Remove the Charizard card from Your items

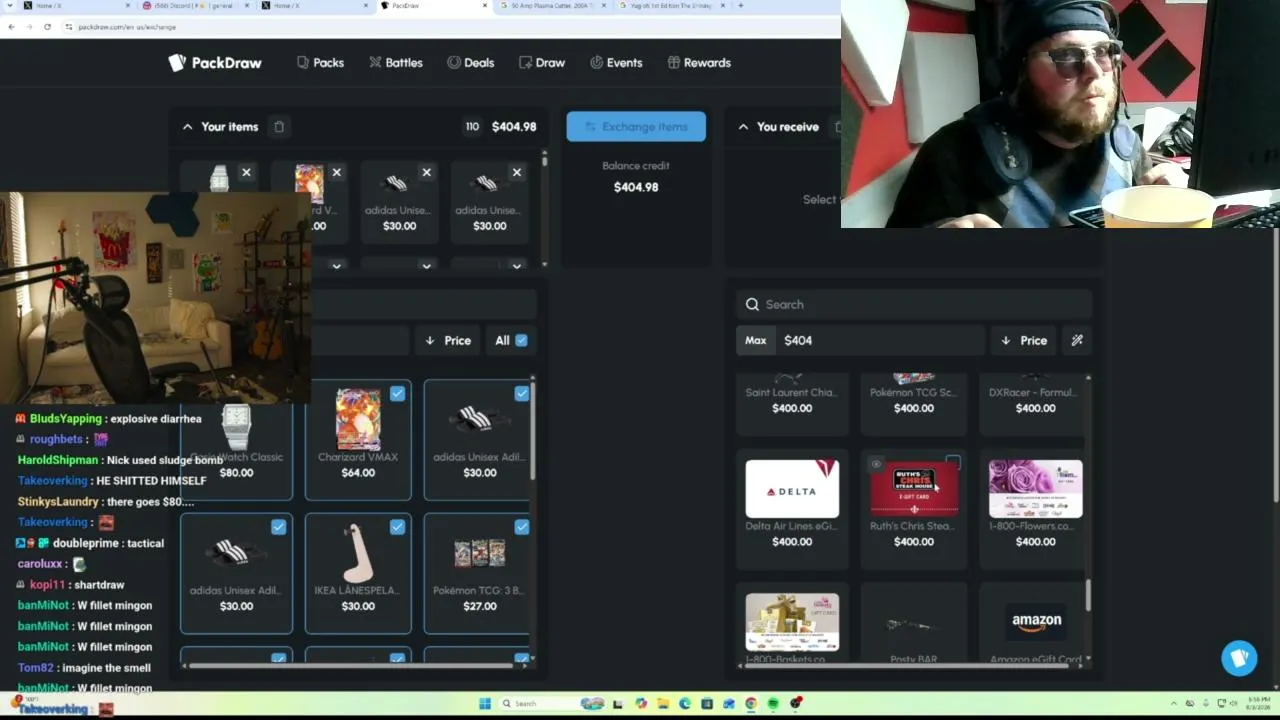point(336,173)
